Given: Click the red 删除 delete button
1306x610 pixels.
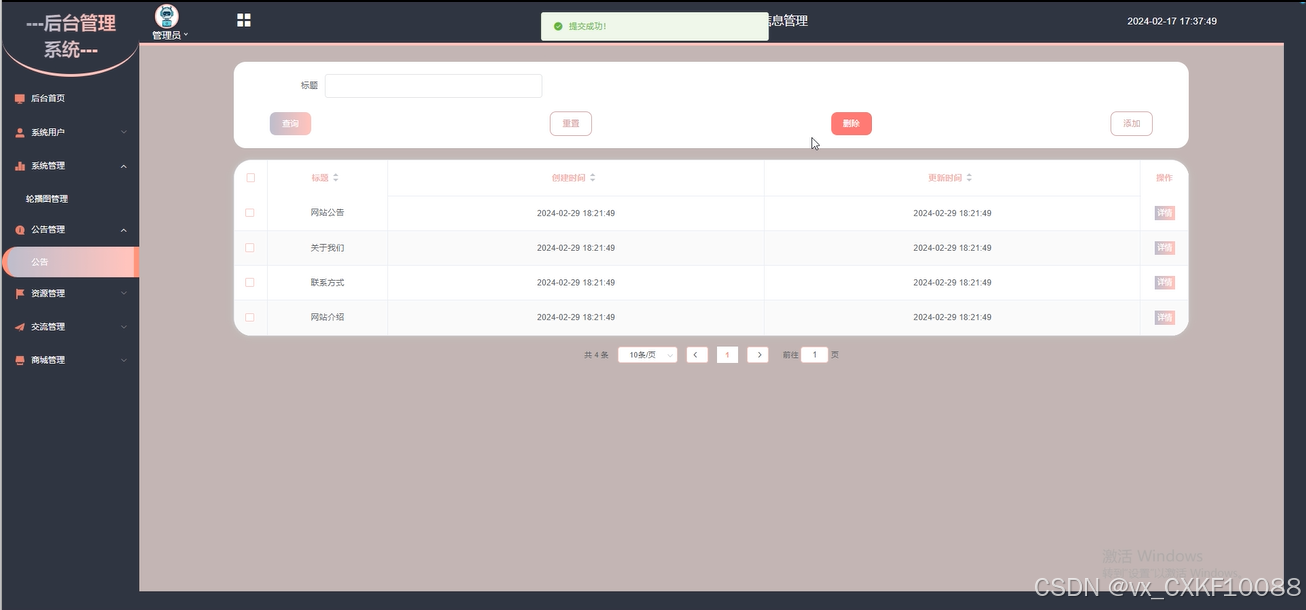Looking at the screenshot, I should tap(851, 124).
